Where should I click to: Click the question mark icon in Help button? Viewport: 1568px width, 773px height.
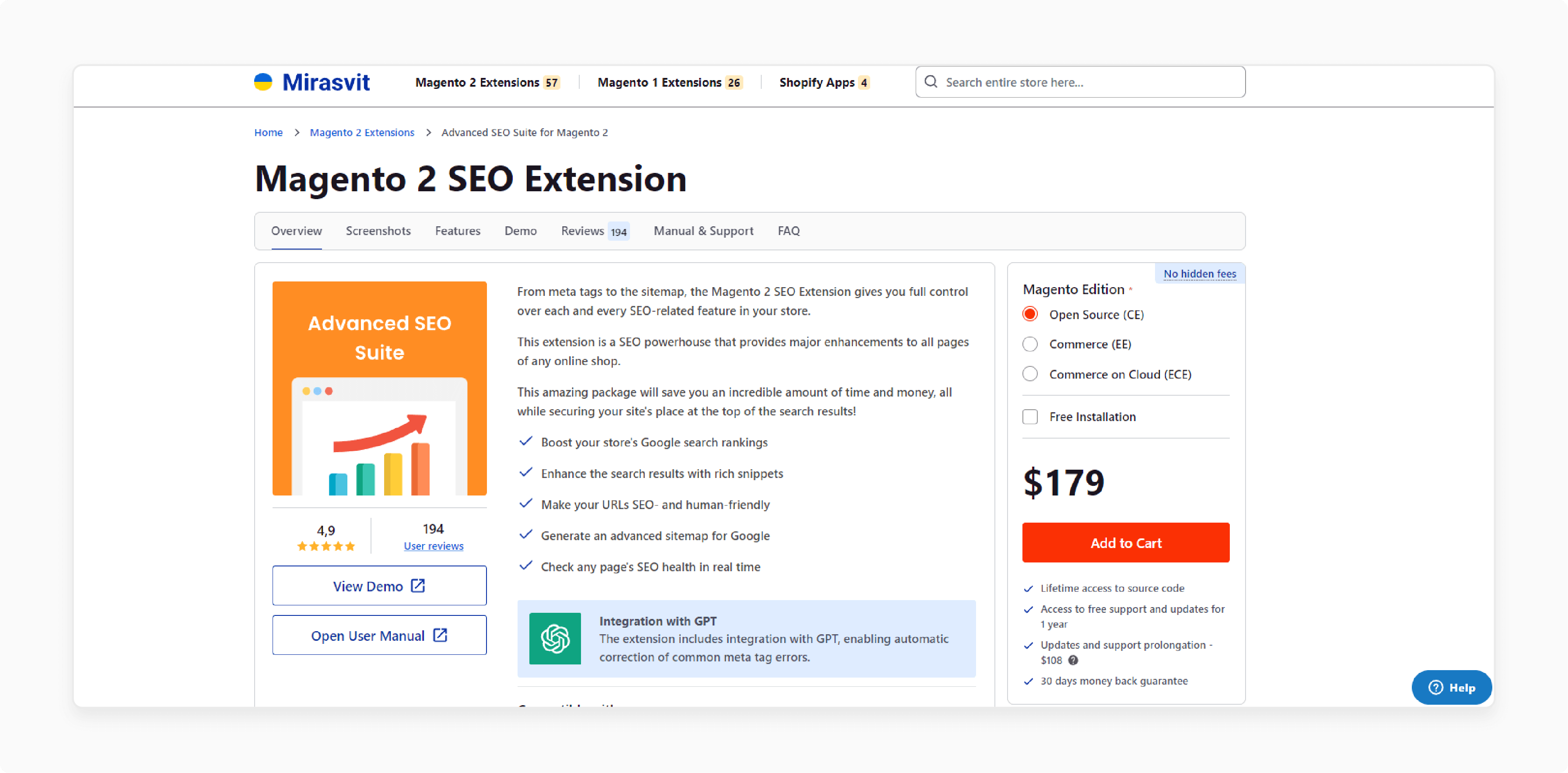pyautogui.click(x=1435, y=687)
